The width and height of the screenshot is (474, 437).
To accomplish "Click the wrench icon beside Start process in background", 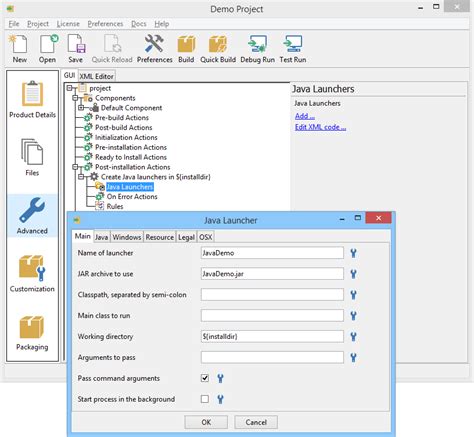I will click(x=220, y=399).
